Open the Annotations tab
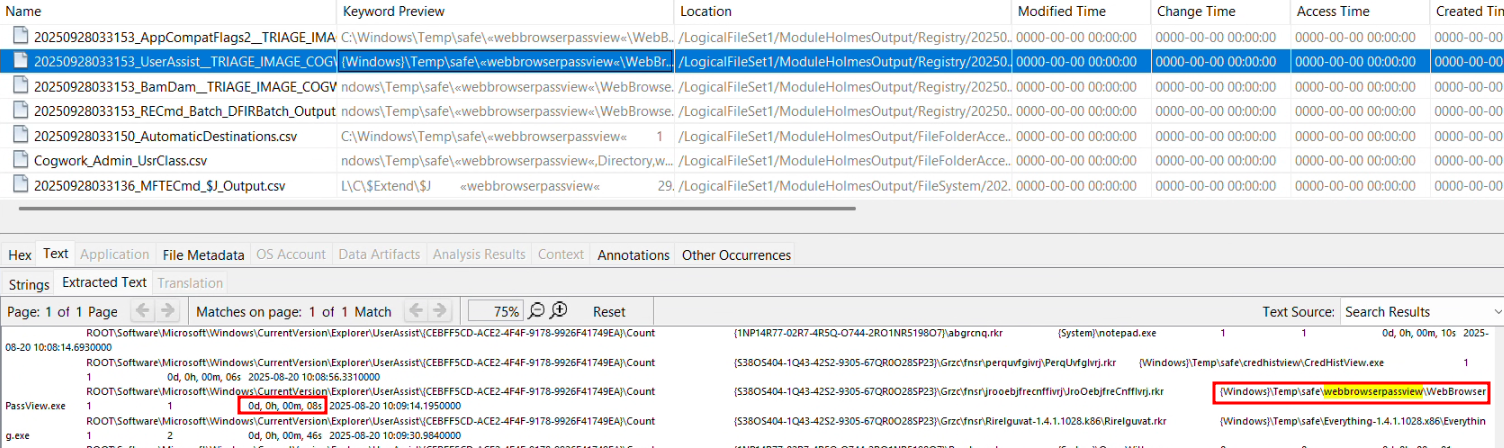The image size is (1504, 448). point(633,255)
